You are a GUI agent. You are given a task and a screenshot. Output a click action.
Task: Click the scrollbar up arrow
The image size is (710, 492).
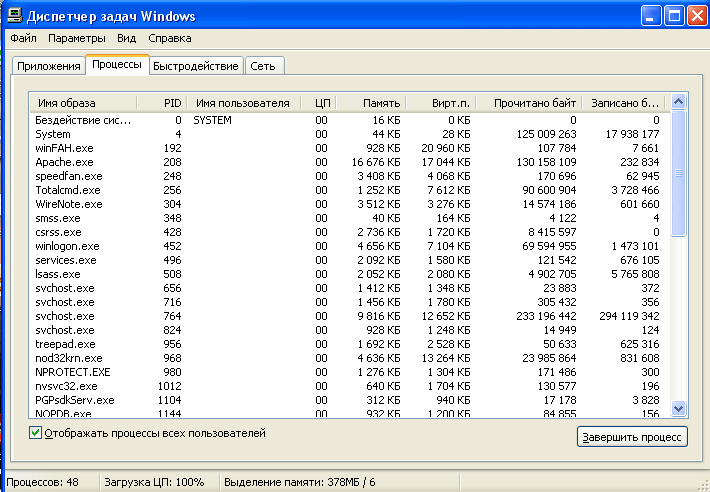[x=678, y=102]
